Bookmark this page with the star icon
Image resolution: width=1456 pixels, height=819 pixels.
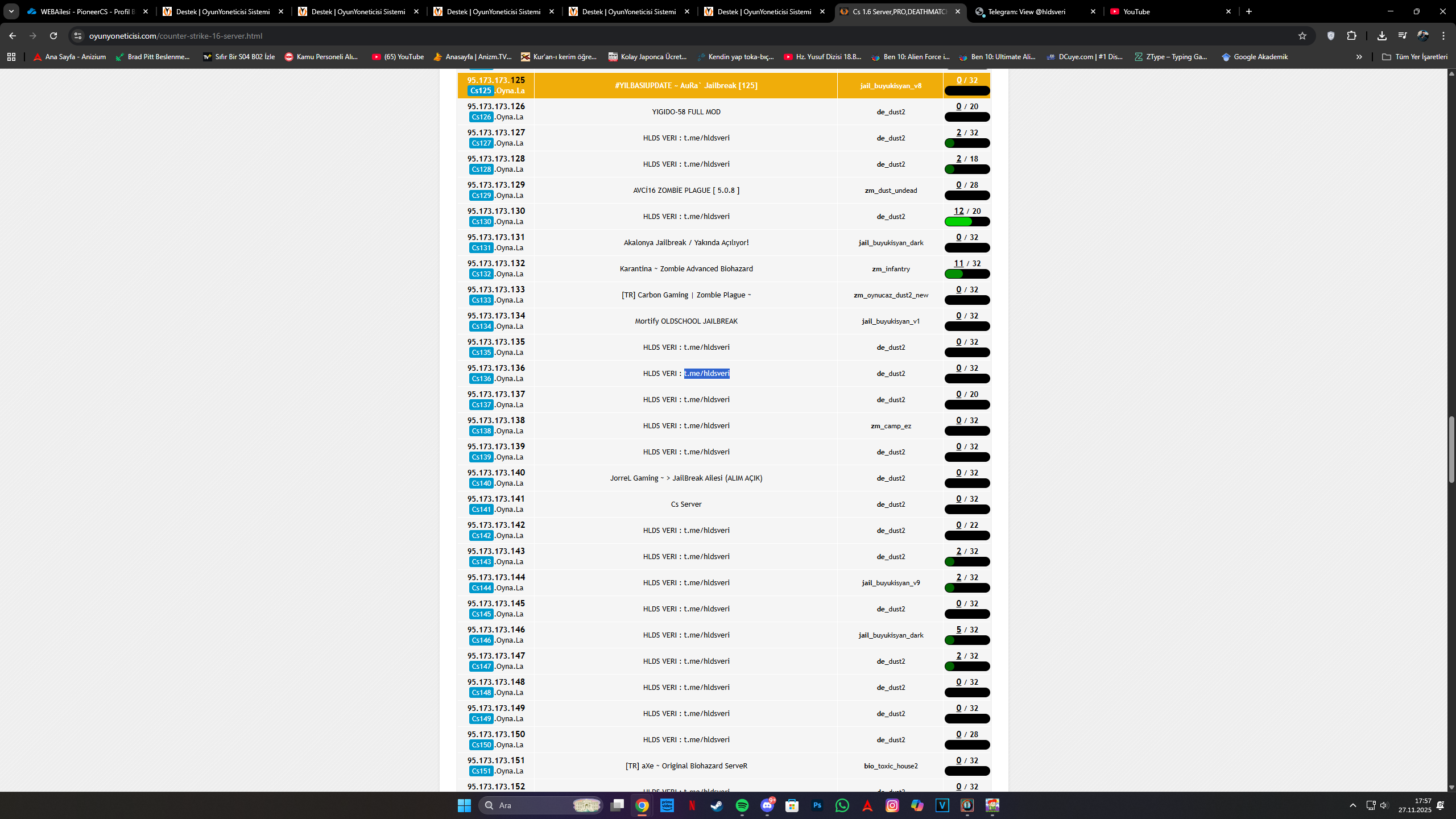point(1302,36)
